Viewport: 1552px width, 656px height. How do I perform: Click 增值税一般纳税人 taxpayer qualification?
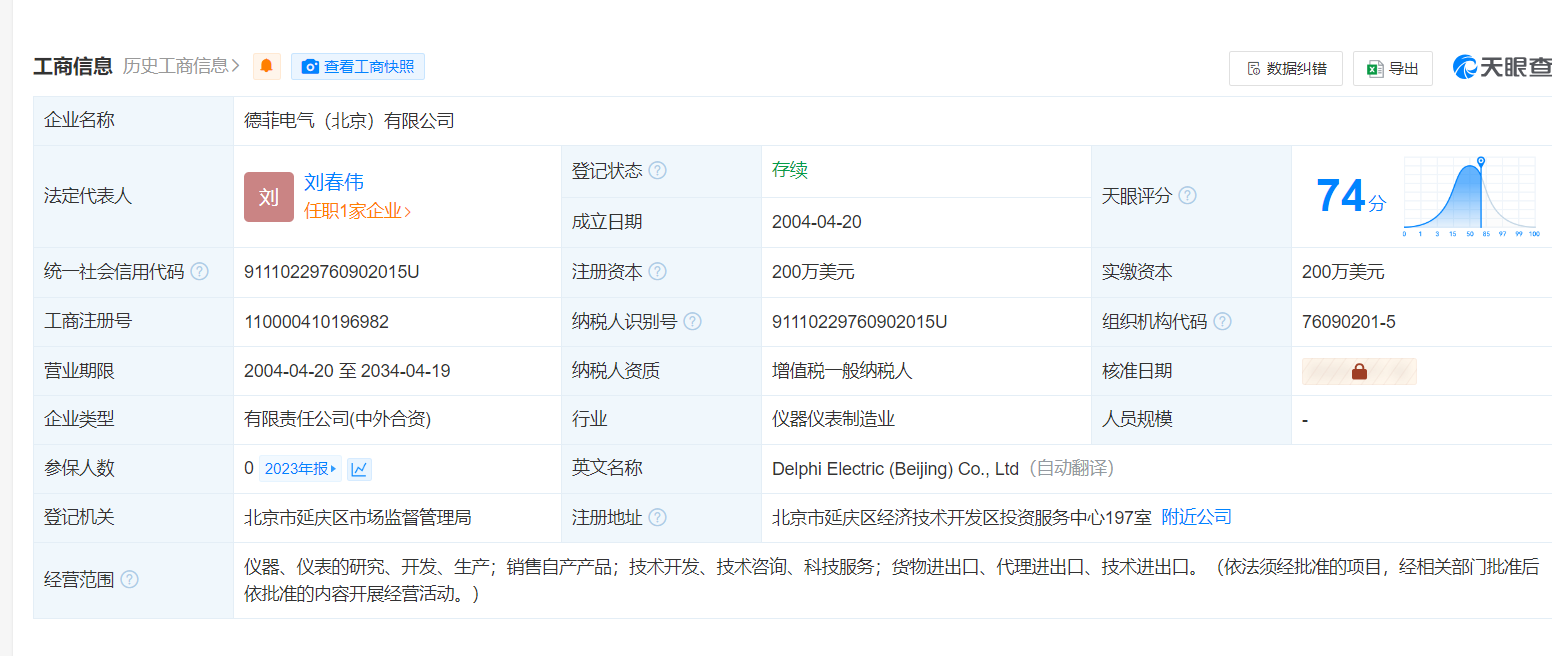coord(842,371)
